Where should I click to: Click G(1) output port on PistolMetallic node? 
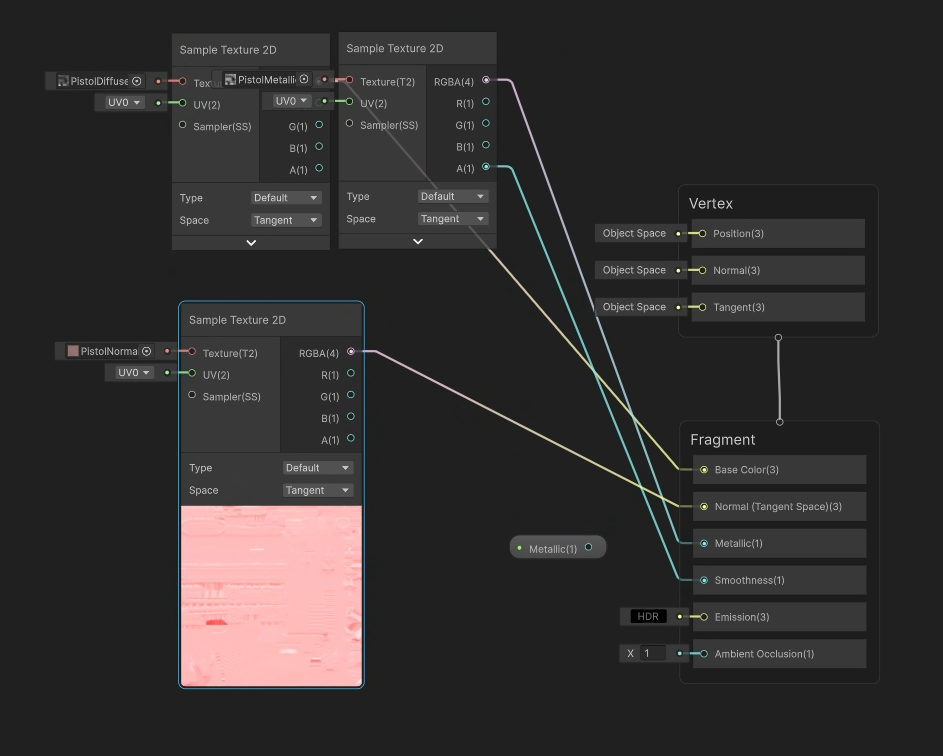[486, 123]
